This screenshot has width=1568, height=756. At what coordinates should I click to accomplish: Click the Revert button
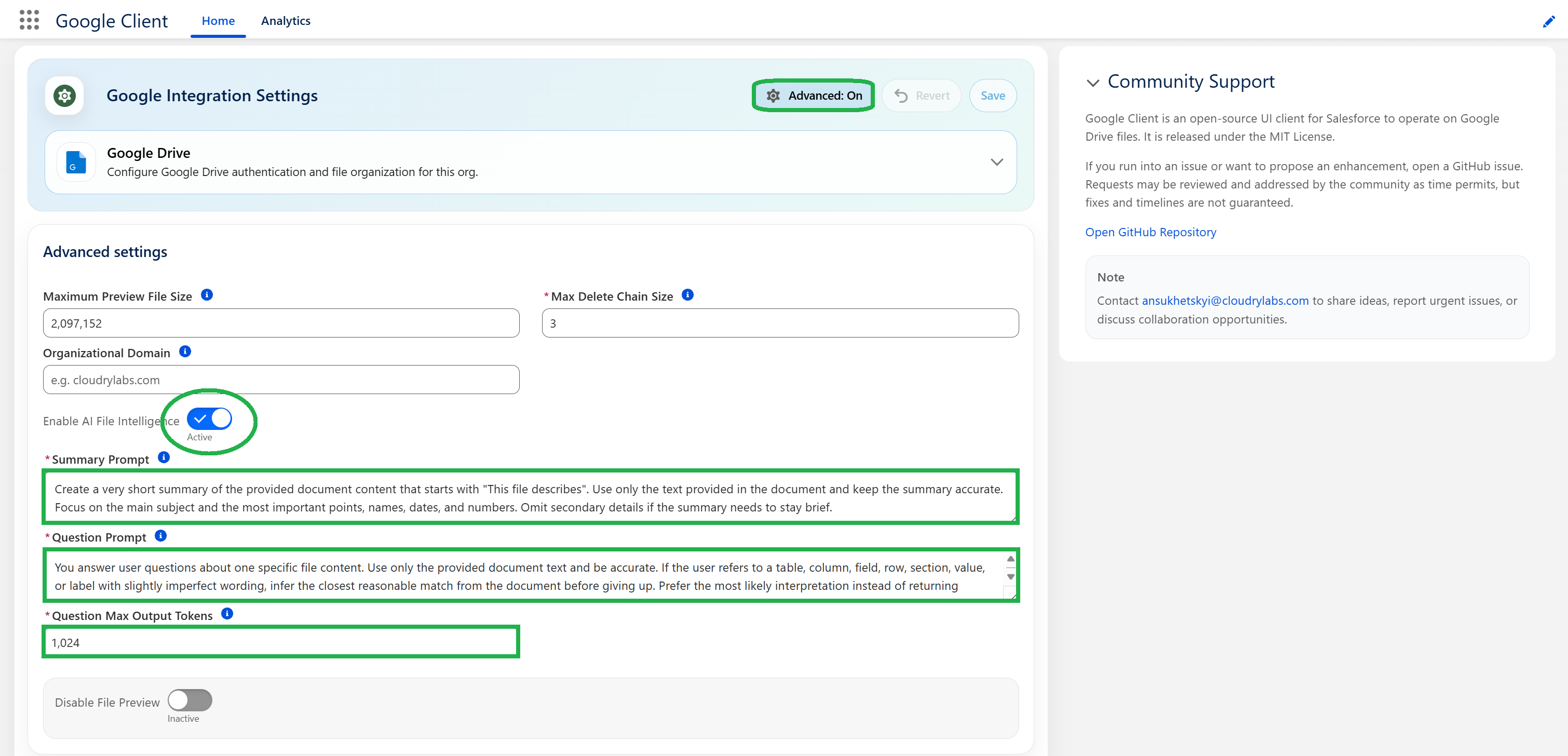pyautogui.click(x=922, y=96)
